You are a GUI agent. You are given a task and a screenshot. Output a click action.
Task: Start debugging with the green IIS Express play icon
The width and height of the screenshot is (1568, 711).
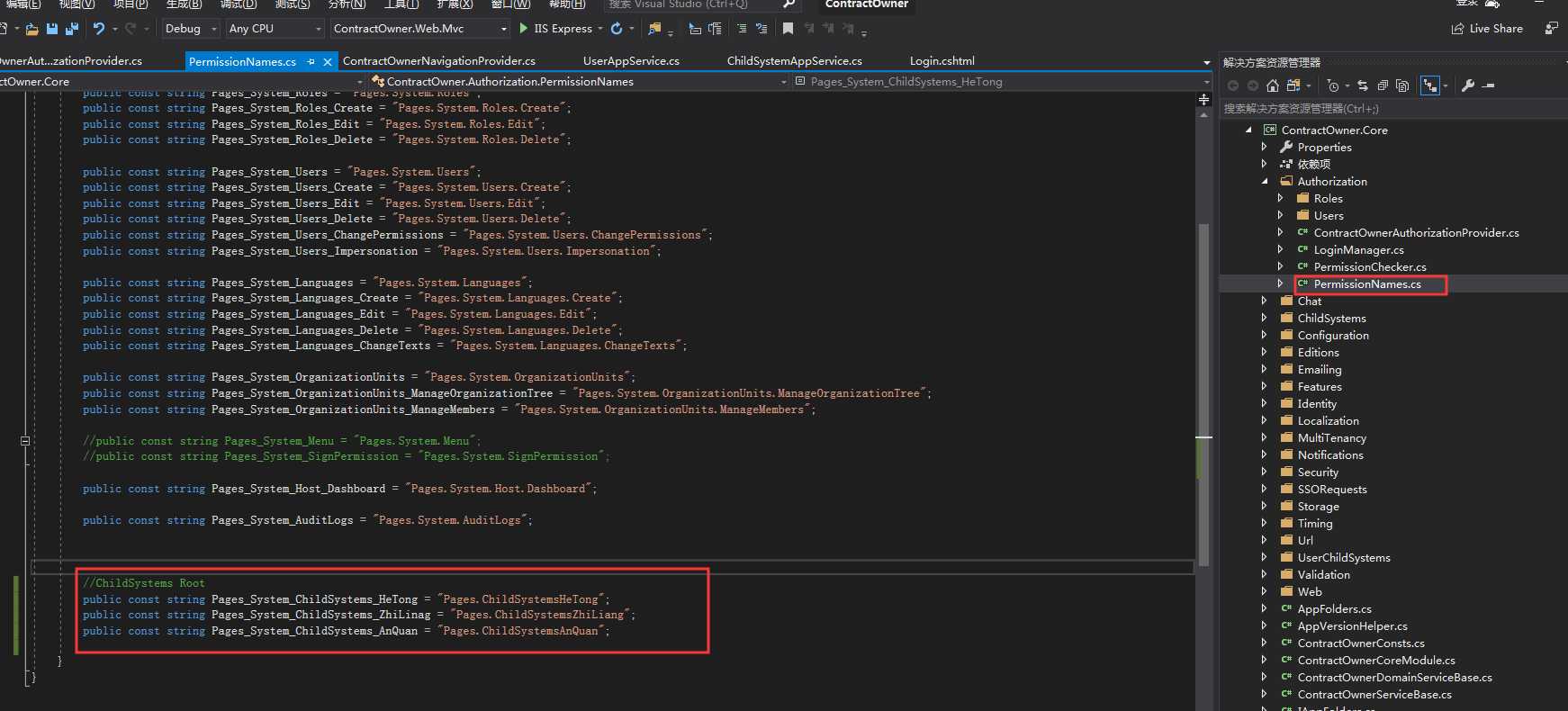[525, 29]
